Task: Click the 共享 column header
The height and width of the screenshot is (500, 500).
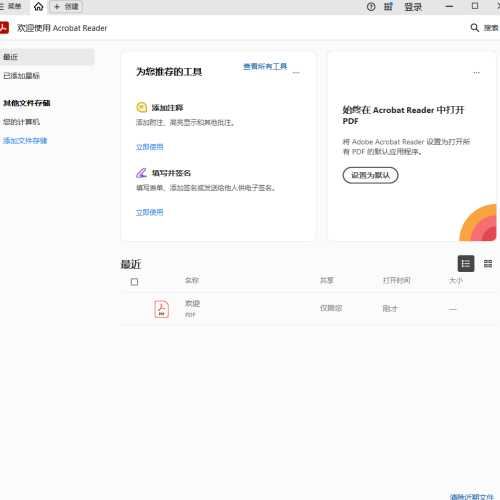Action: click(x=327, y=281)
